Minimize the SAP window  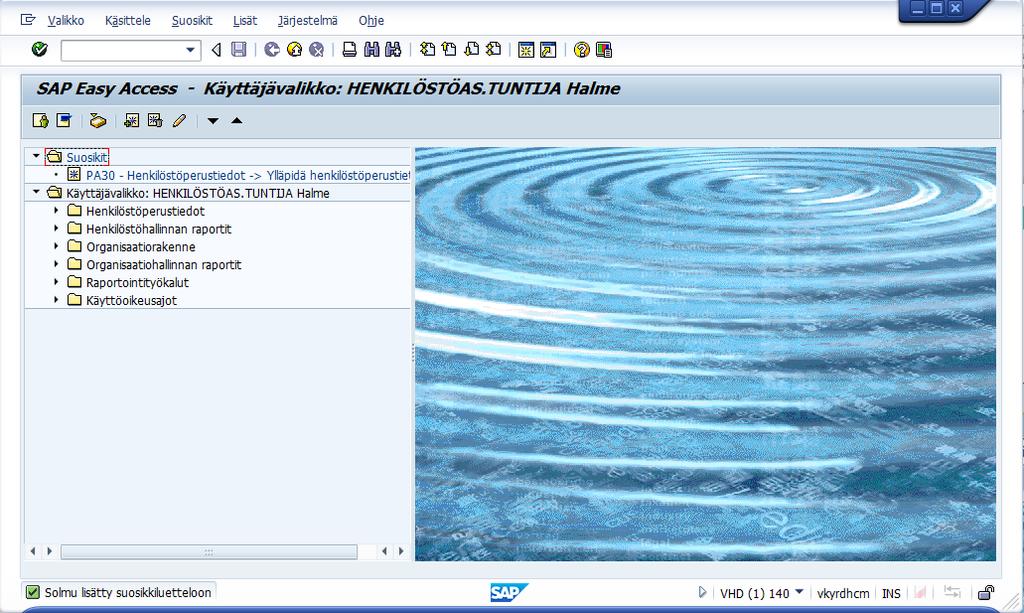918,8
